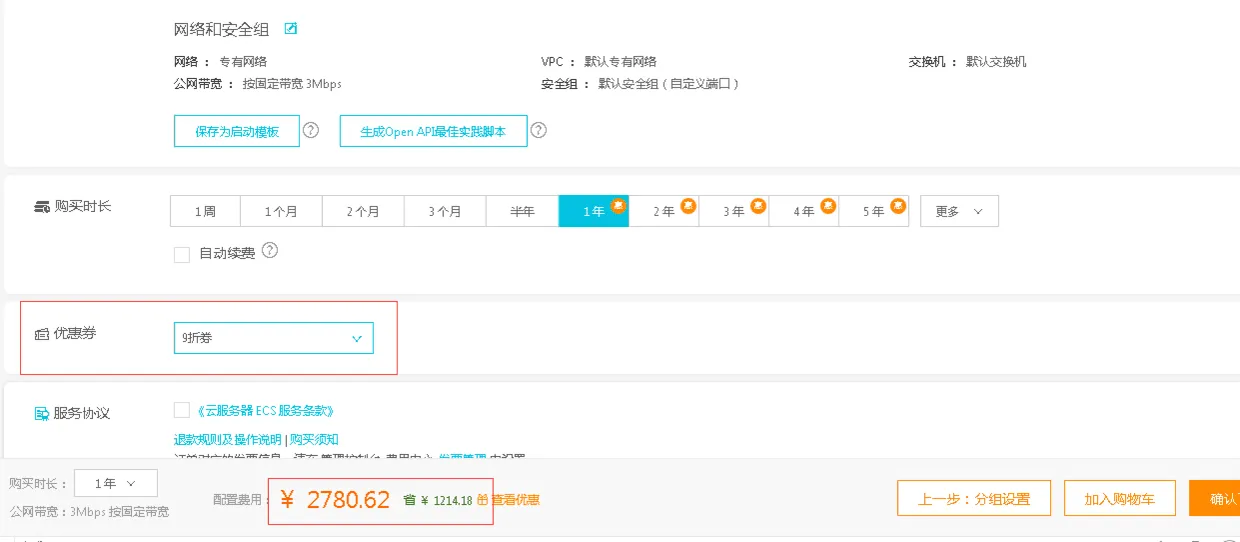Select 1周 purchase duration
The image size is (1240, 542).
tap(205, 211)
